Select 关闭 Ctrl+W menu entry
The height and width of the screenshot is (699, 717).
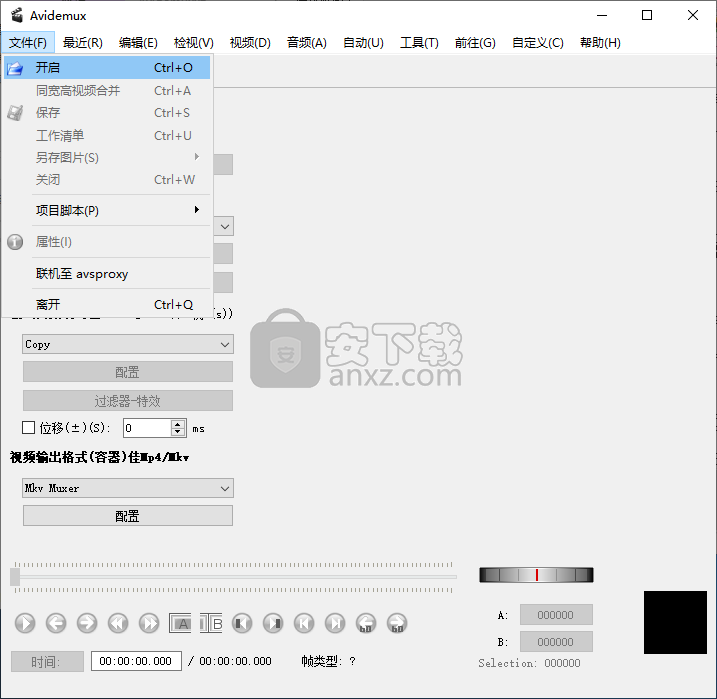coord(107,180)
